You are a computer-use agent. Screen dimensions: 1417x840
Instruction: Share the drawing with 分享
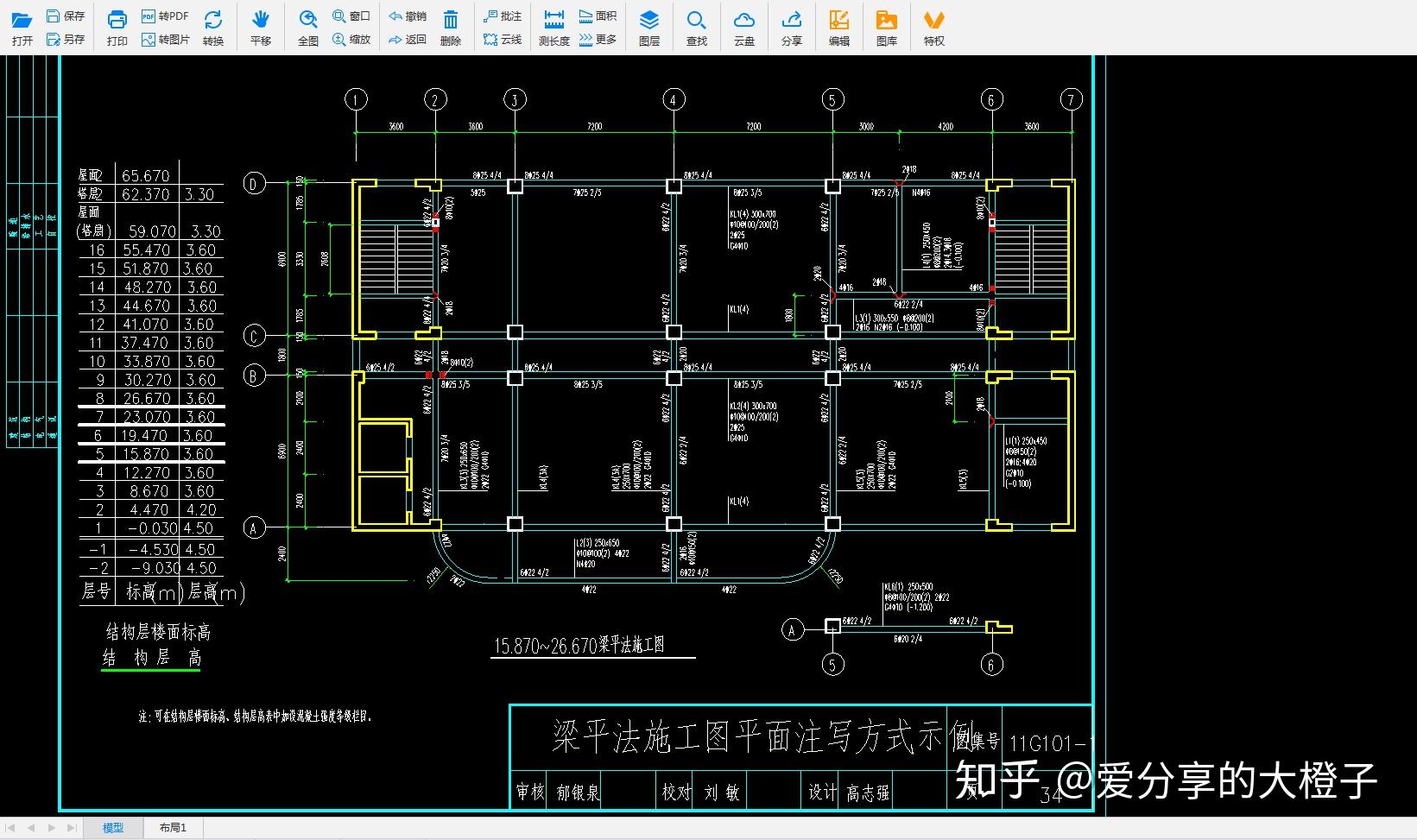tap(792, 28)
